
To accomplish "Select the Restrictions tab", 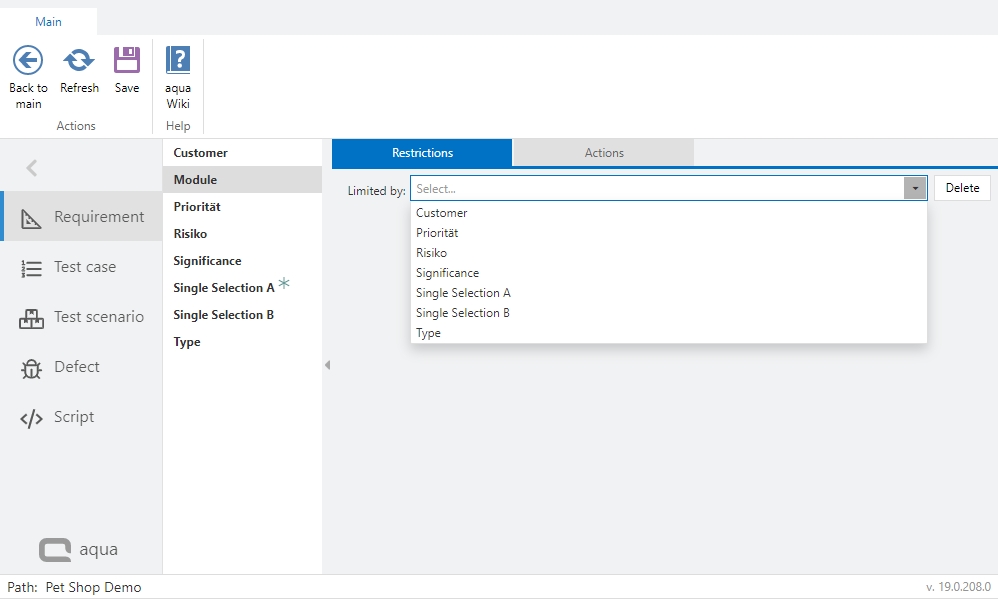I will pos(422,153).
